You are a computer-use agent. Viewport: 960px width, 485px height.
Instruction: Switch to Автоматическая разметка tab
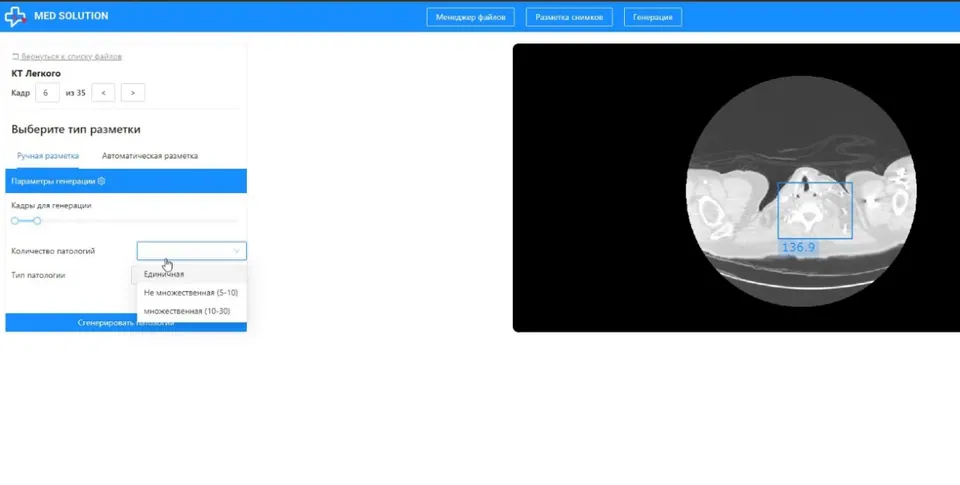pos(149,156)
